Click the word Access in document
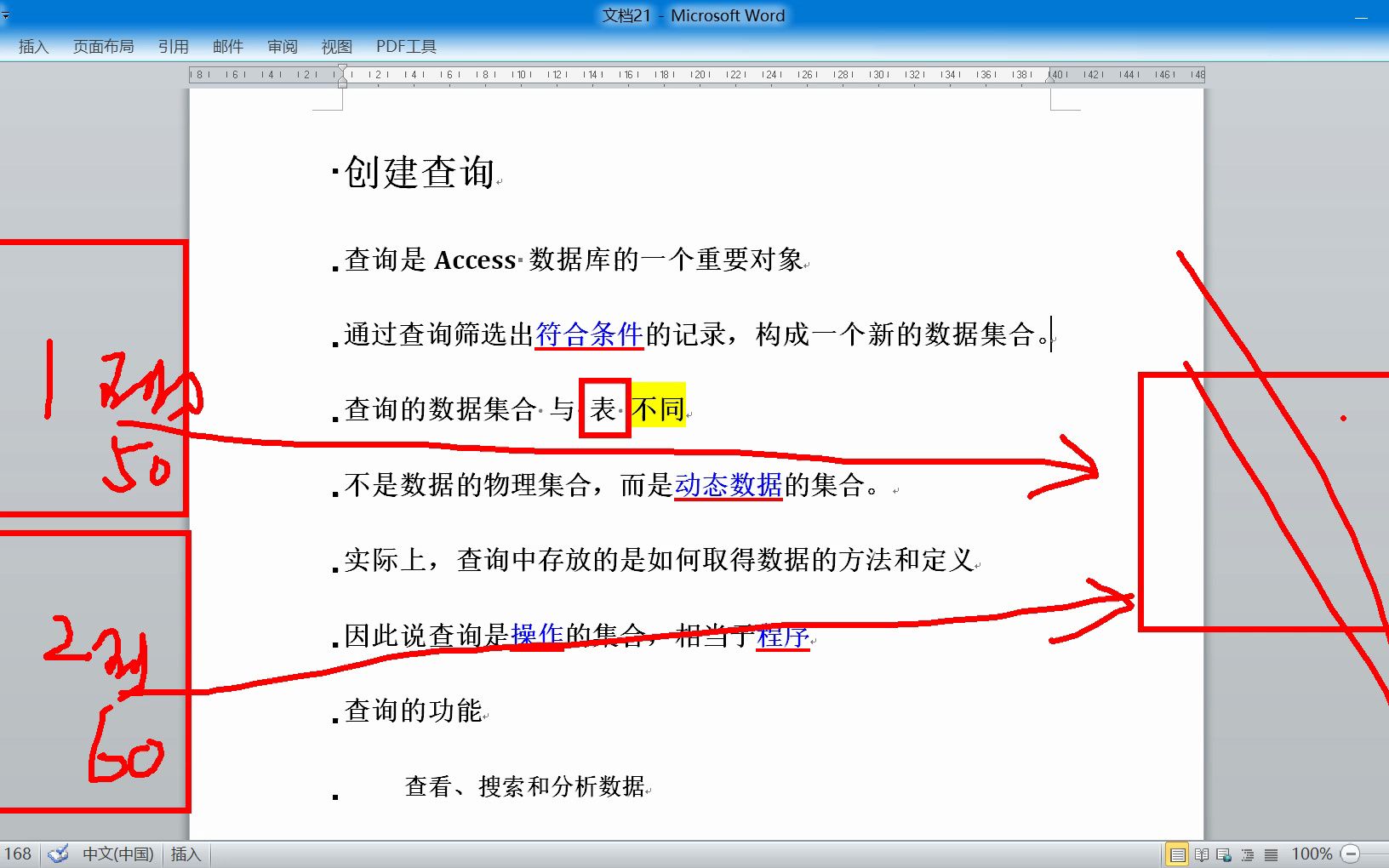This screenshot has height=868, width=1389. 475,260
